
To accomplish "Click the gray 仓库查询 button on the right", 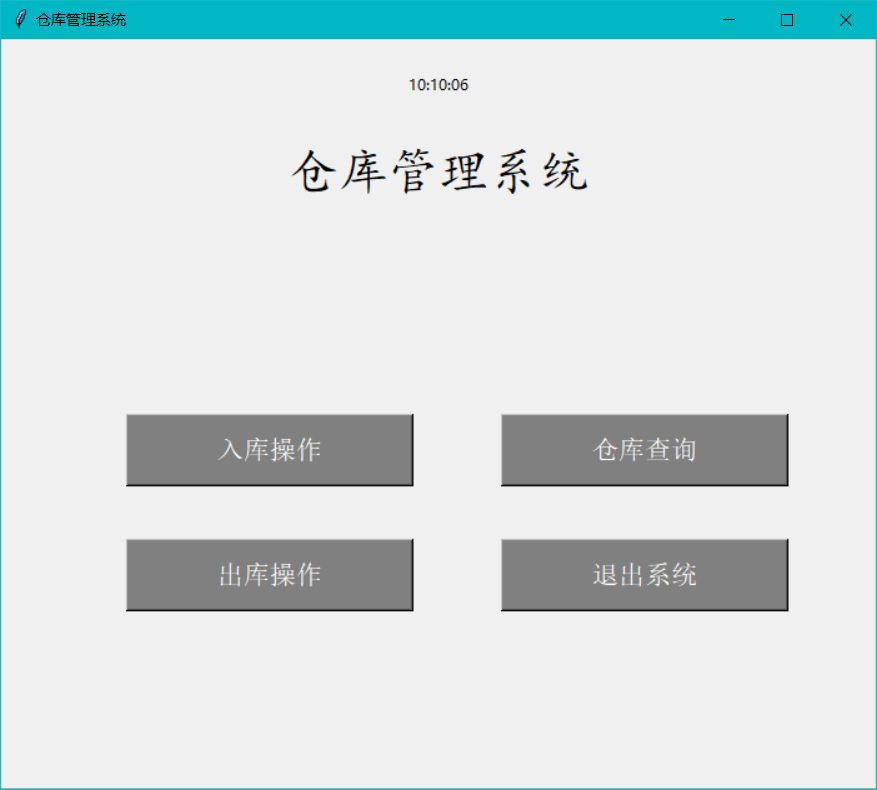I will coord(644,449).
